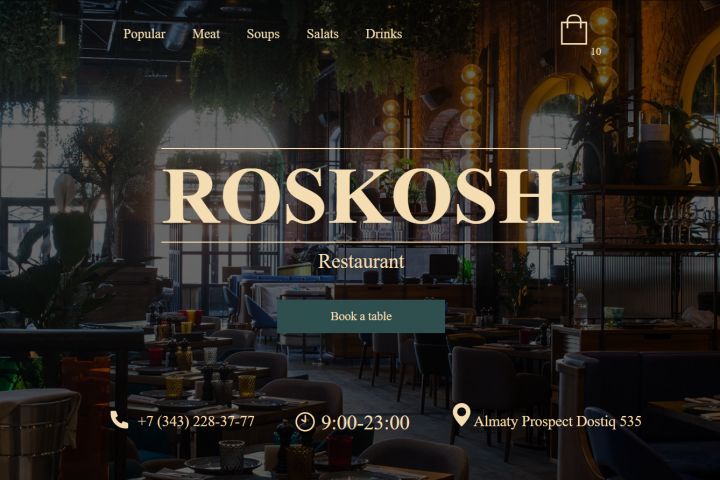Choose Drinks from the top navigation
The width and height of the screenshot is (720, 480).
(x=384, y=34)
